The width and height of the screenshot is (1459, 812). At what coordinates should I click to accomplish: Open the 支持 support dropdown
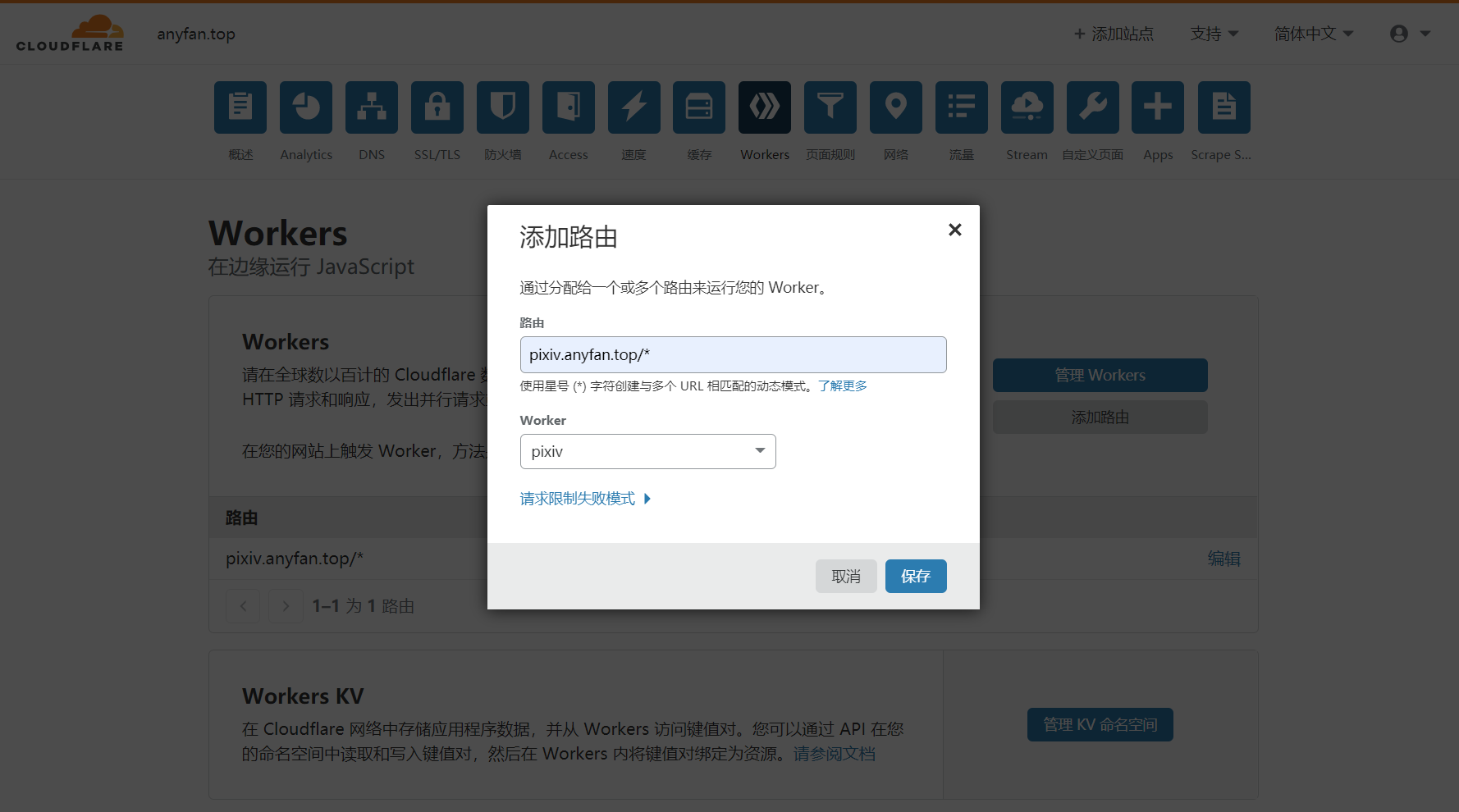[x=1214, y=34]
